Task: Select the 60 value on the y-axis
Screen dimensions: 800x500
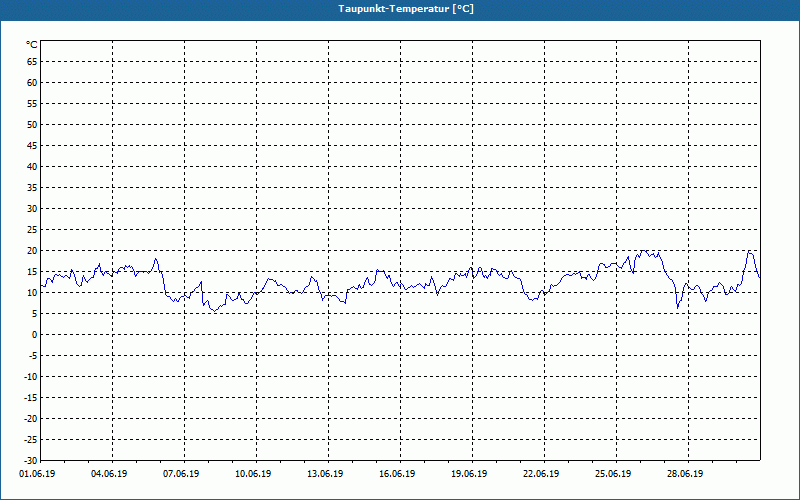Action: pyautogui.click(x=32, y=83)
